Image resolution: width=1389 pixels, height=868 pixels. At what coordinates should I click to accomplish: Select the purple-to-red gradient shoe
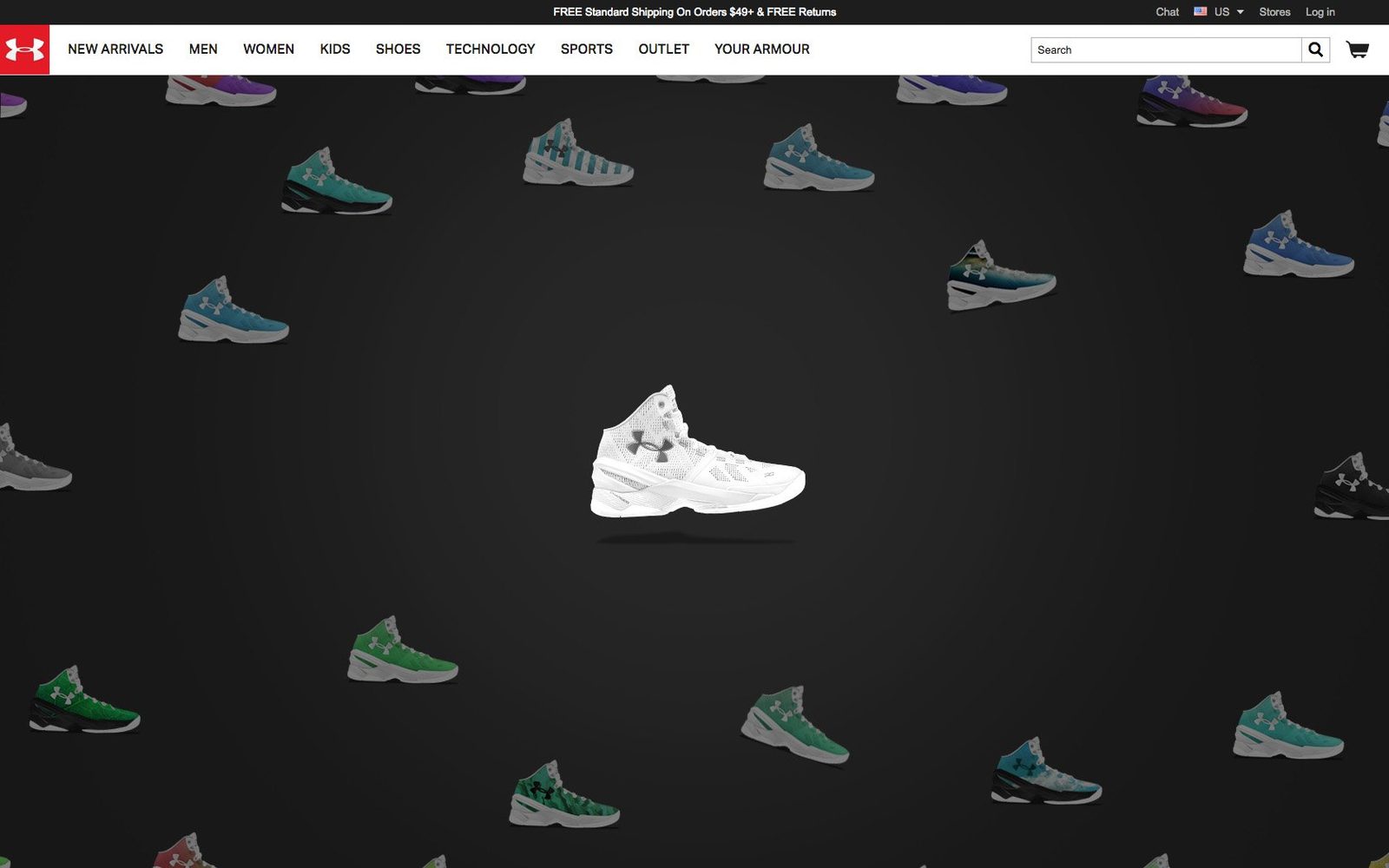(x=1192, y=102)
